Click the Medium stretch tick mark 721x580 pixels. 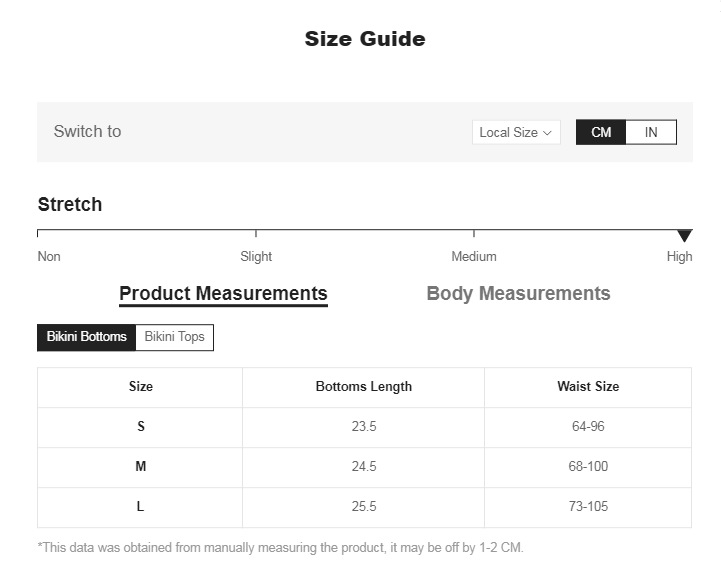[x=474, y=234]
